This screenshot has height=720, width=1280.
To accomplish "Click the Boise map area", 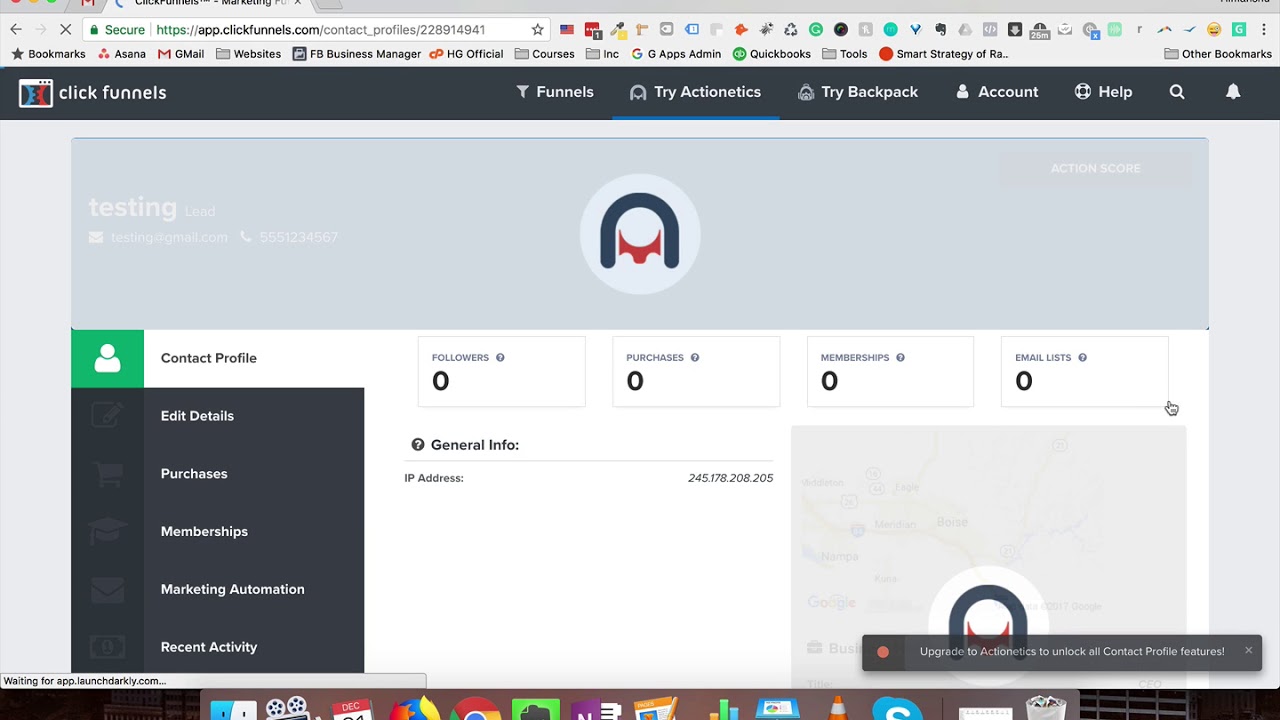I will pos(952,522).
